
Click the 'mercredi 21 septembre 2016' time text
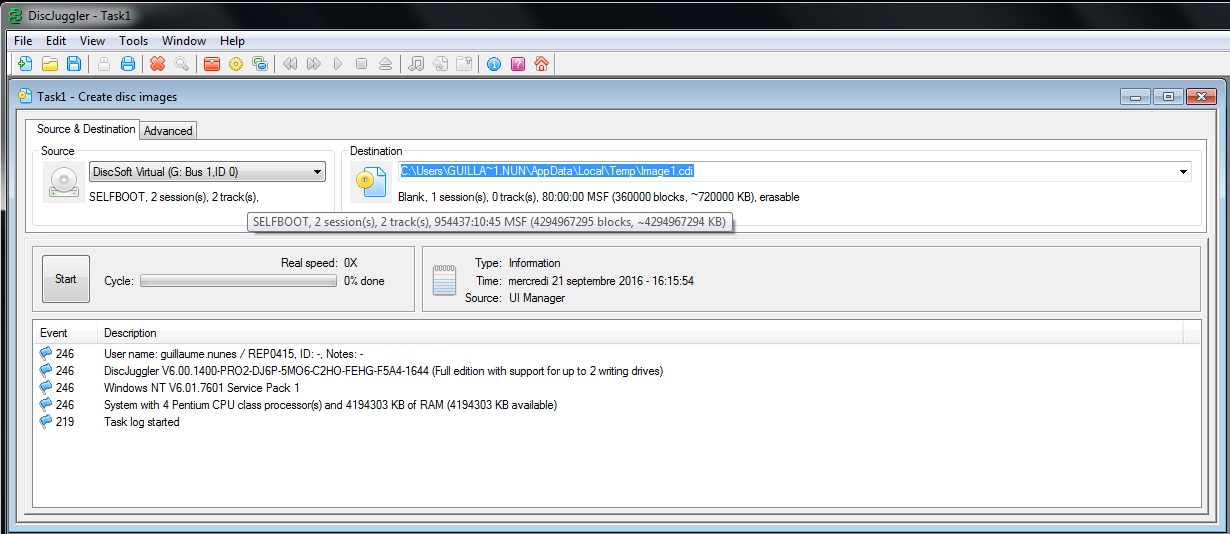601,281
